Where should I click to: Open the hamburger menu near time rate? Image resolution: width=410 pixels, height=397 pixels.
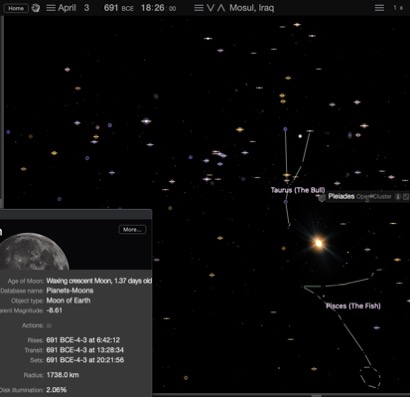click(x=379, y=8)
